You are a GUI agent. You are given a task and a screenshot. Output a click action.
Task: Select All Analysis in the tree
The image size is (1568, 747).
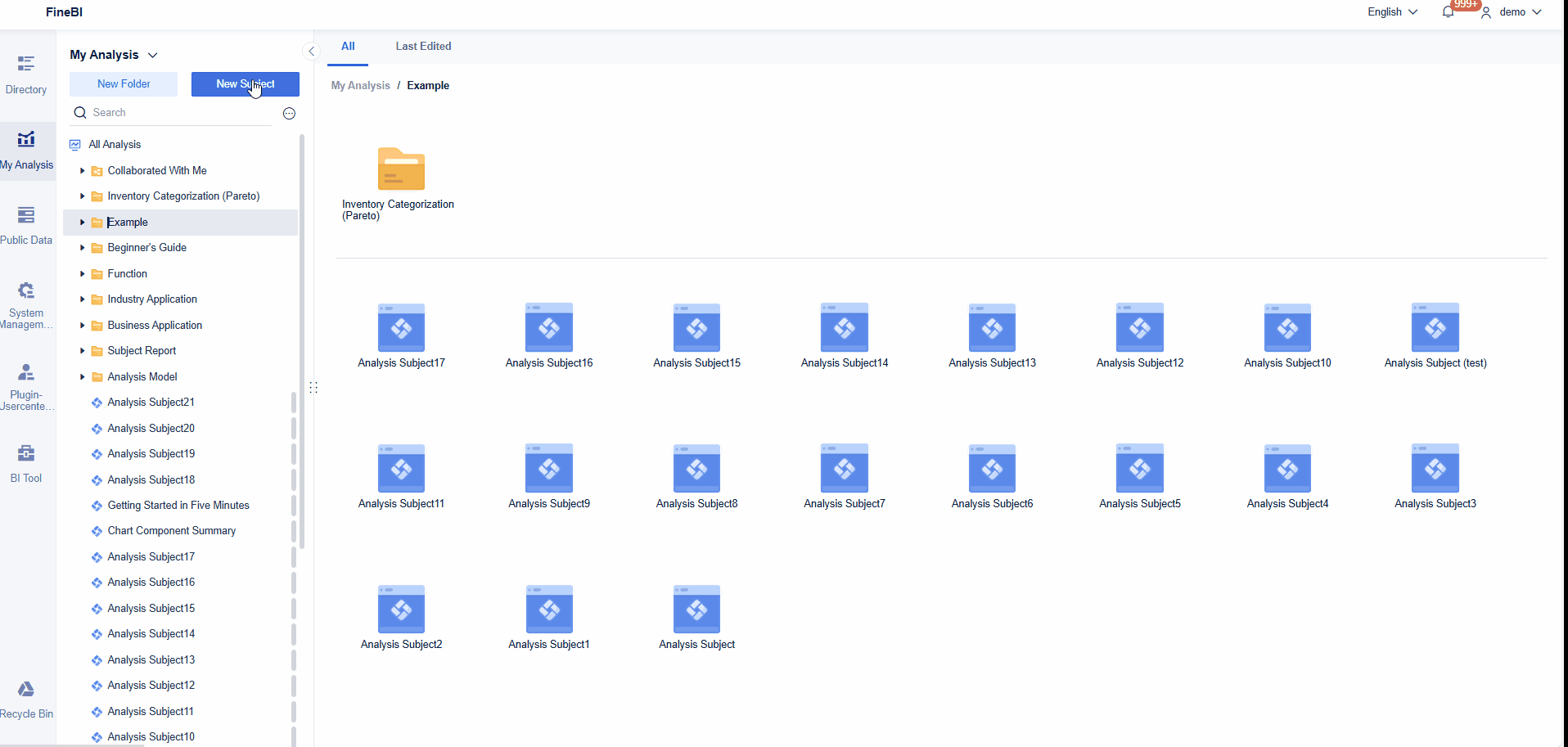tap(115, 145)
